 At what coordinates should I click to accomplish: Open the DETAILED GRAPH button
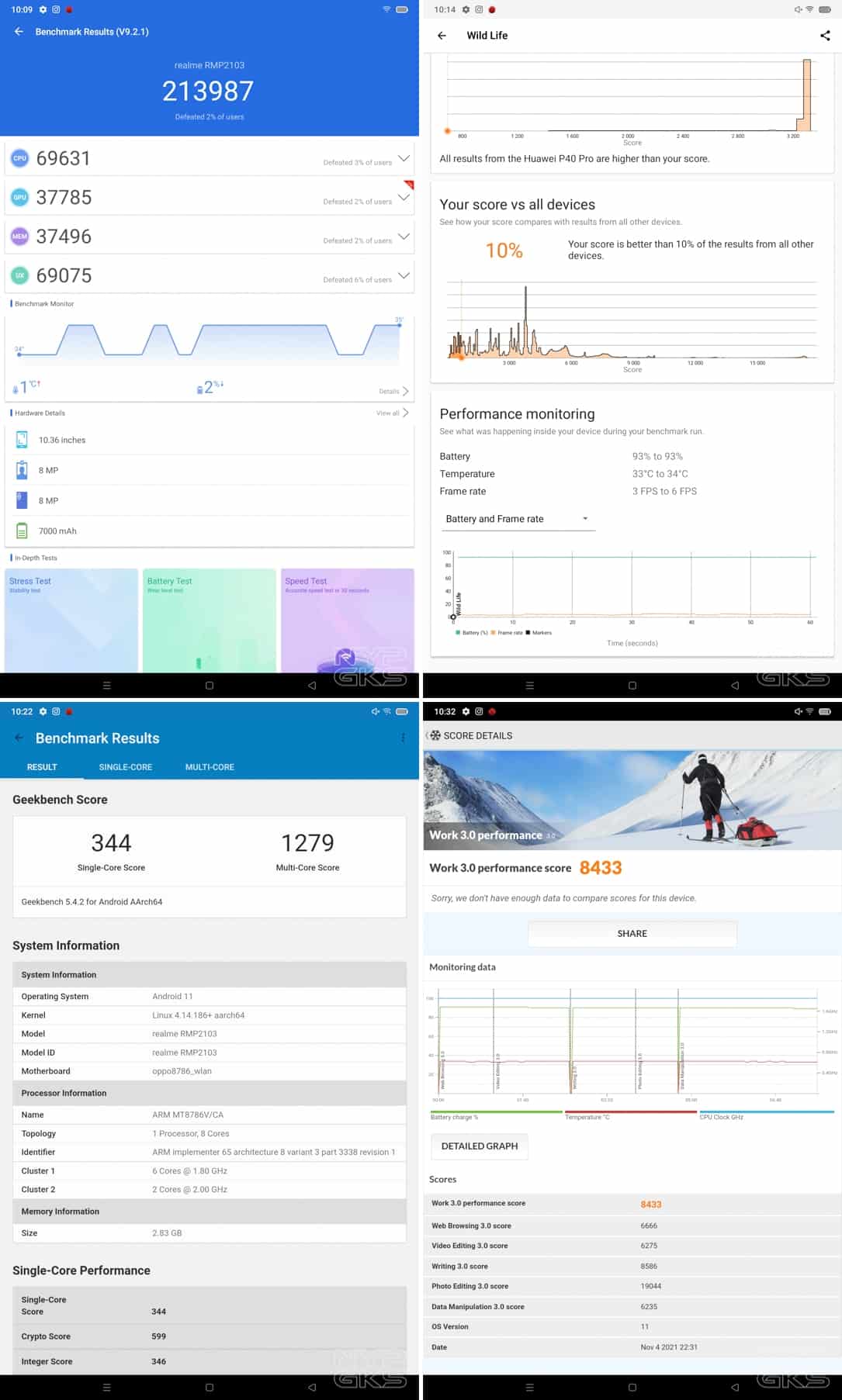(x=479, y=1146)
